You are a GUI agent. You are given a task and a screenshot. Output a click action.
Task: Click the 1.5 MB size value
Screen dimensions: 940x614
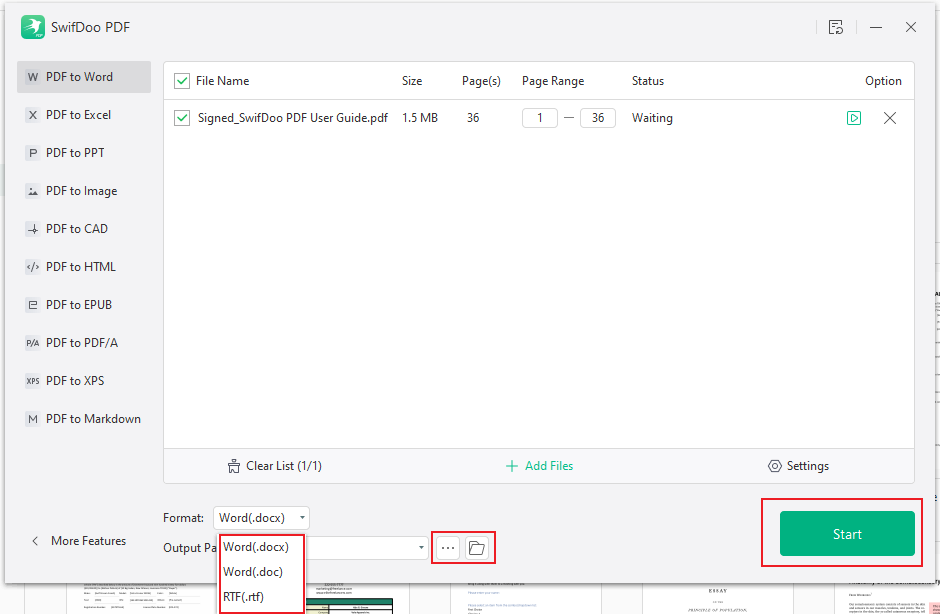(x=420, y=118)
